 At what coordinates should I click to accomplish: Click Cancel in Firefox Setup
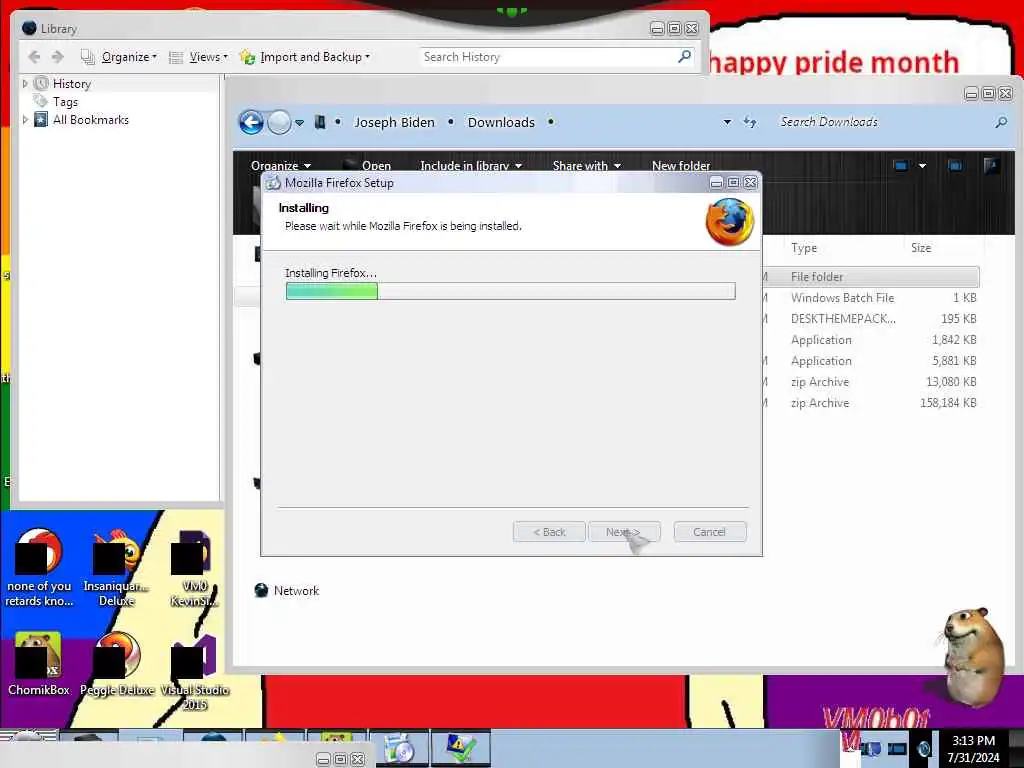point(709,532)
